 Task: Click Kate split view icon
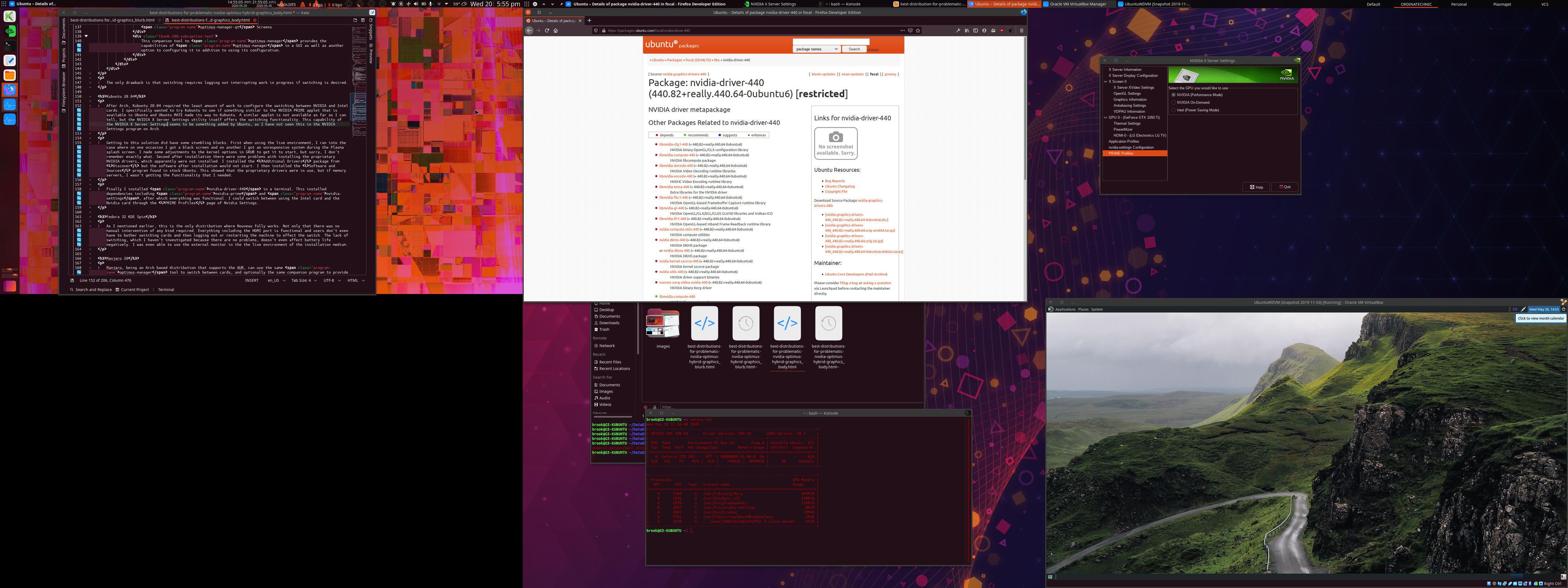(363, 20)
